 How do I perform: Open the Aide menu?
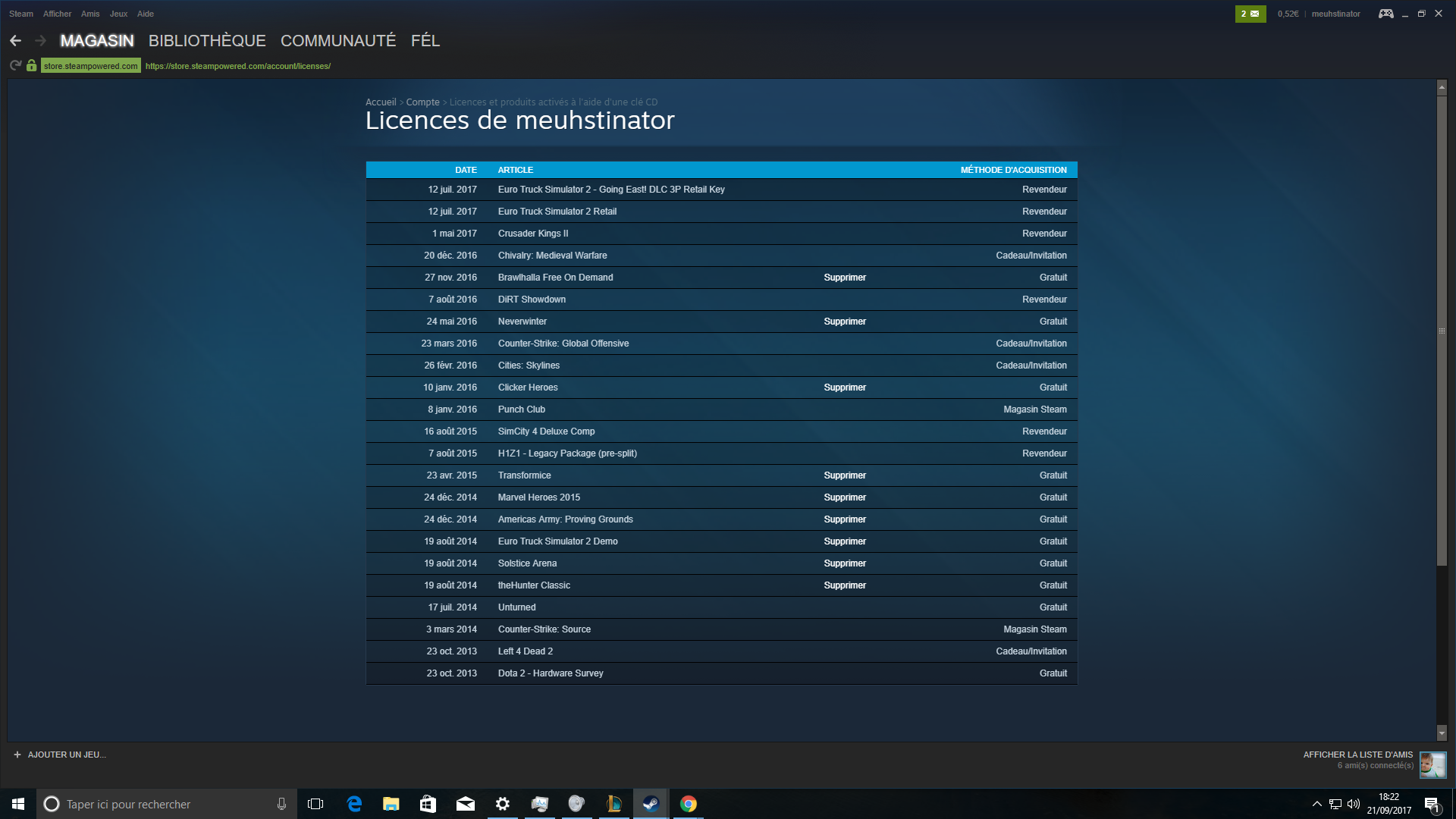pyautogui.click(x=146, y=14)
